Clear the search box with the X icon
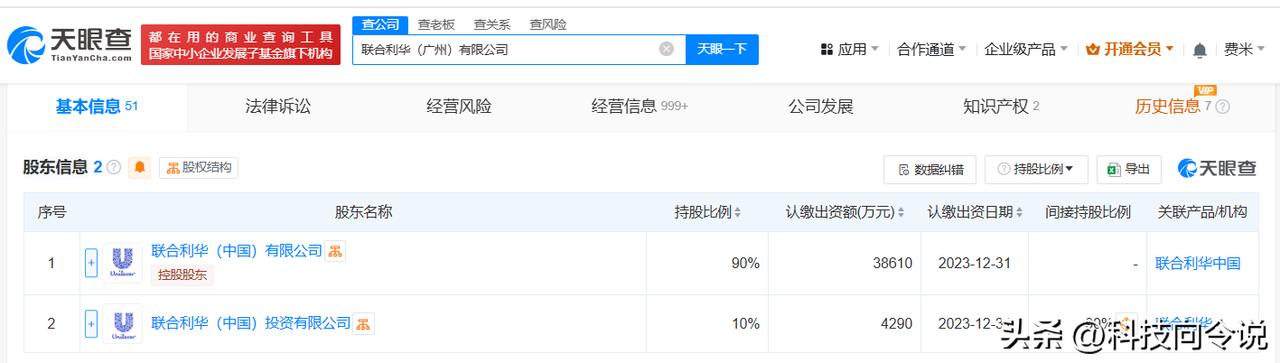Image resolution: width=1280 pixels, height=363 pixels. click(x=666, y=48)
